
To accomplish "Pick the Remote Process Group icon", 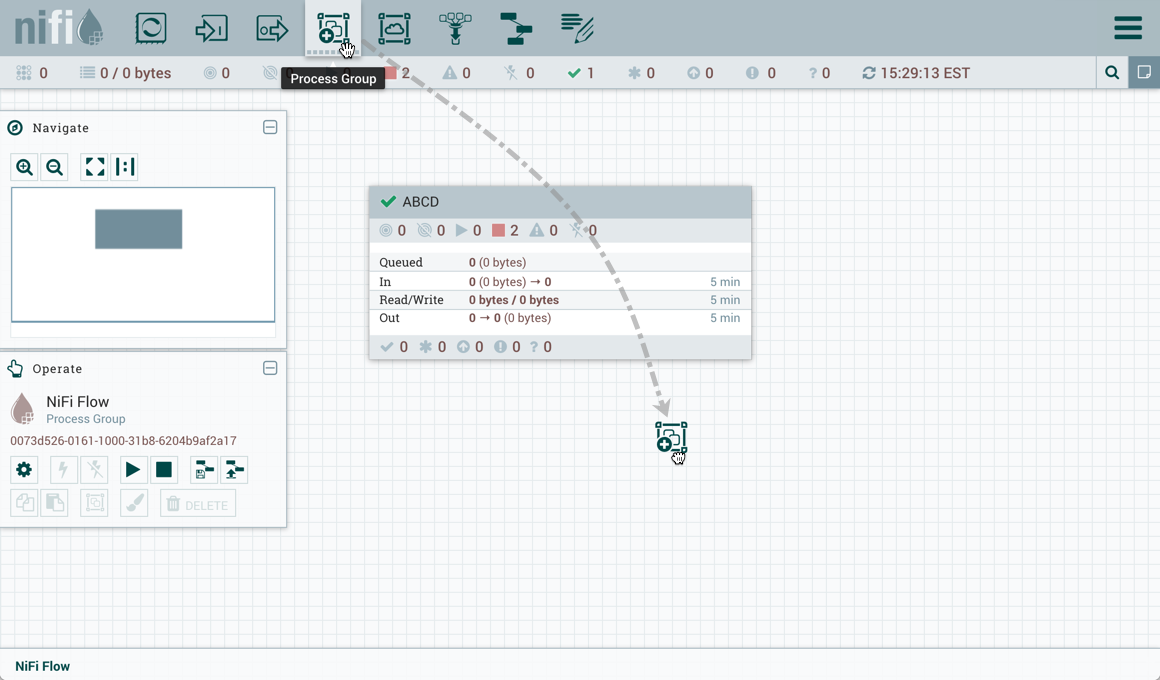I will pos(394,28).
